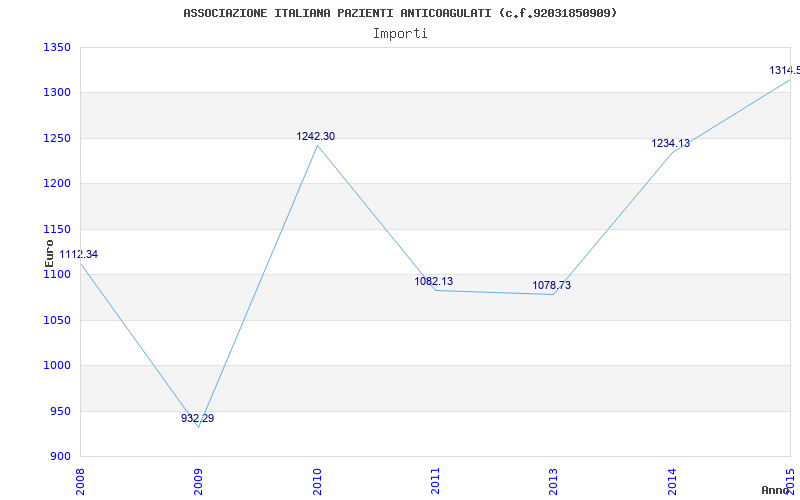Click the 1242.30 data label
This screenshot has height=500, width=800.
pos(316,136)
